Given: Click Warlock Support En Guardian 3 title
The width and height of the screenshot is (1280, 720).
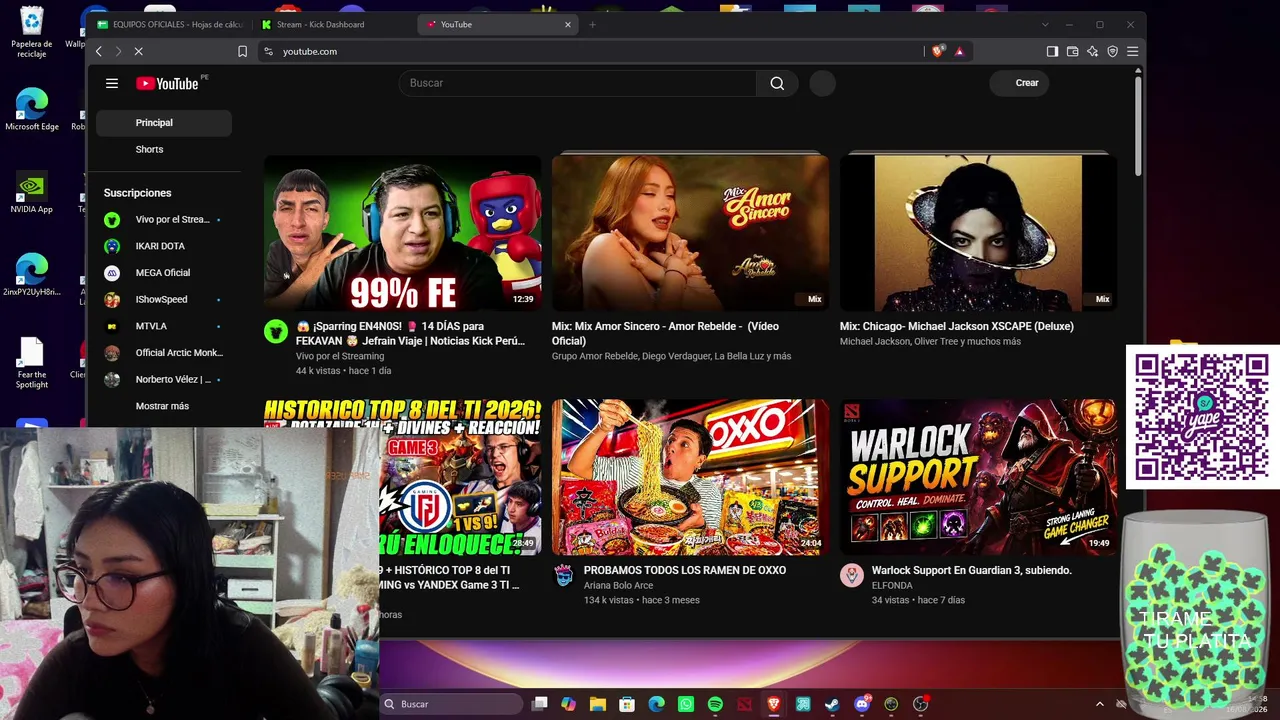Looking at the screenshot, I should (x=972, y=570).
